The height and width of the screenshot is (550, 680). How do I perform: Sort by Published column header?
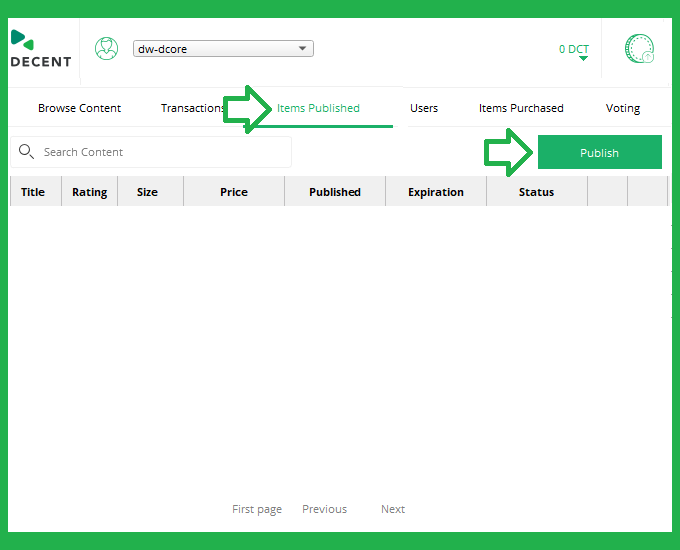point(335,191)
